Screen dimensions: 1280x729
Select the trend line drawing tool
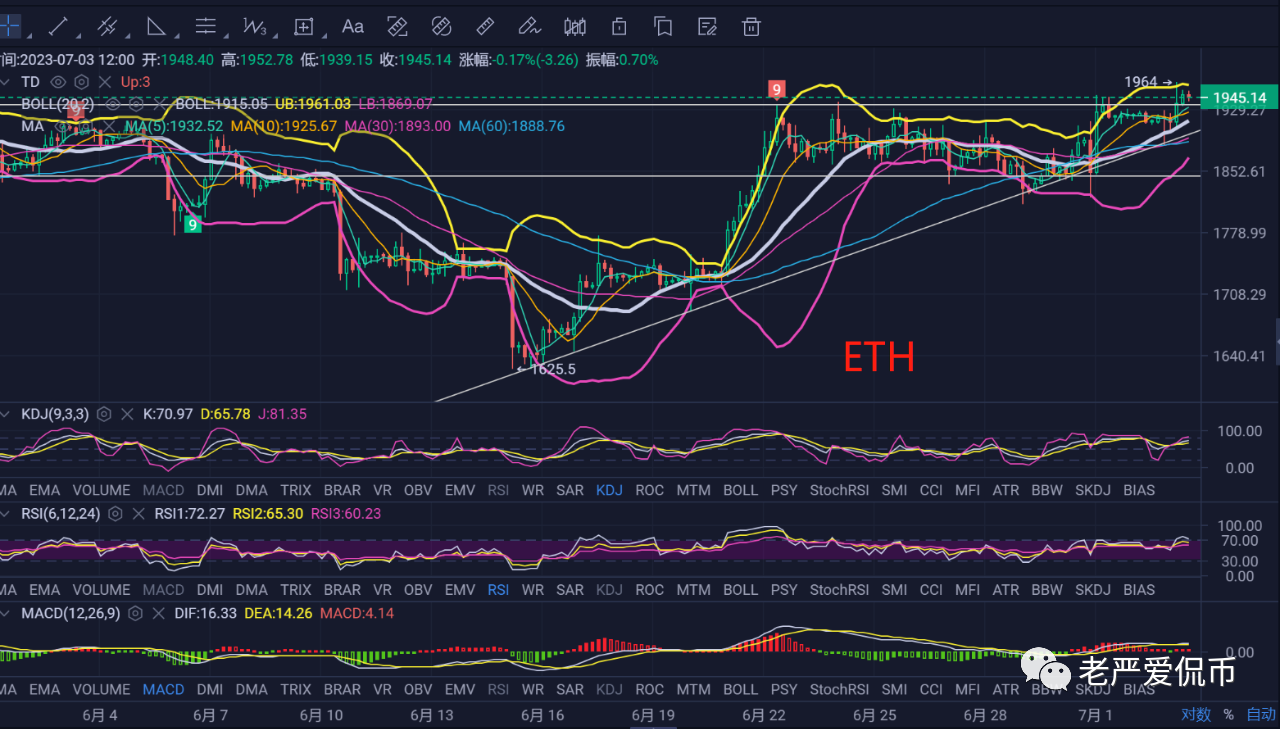pyautogui.click(x=57, y=26)
